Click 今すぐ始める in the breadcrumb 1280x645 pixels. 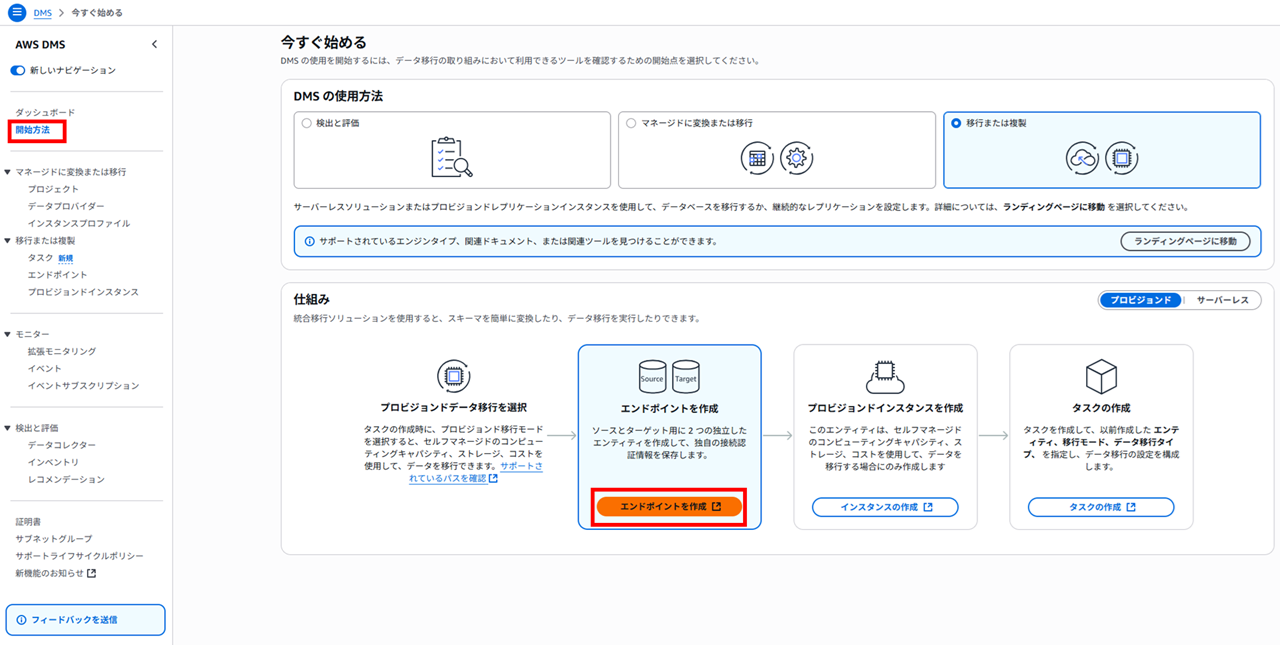97,13
